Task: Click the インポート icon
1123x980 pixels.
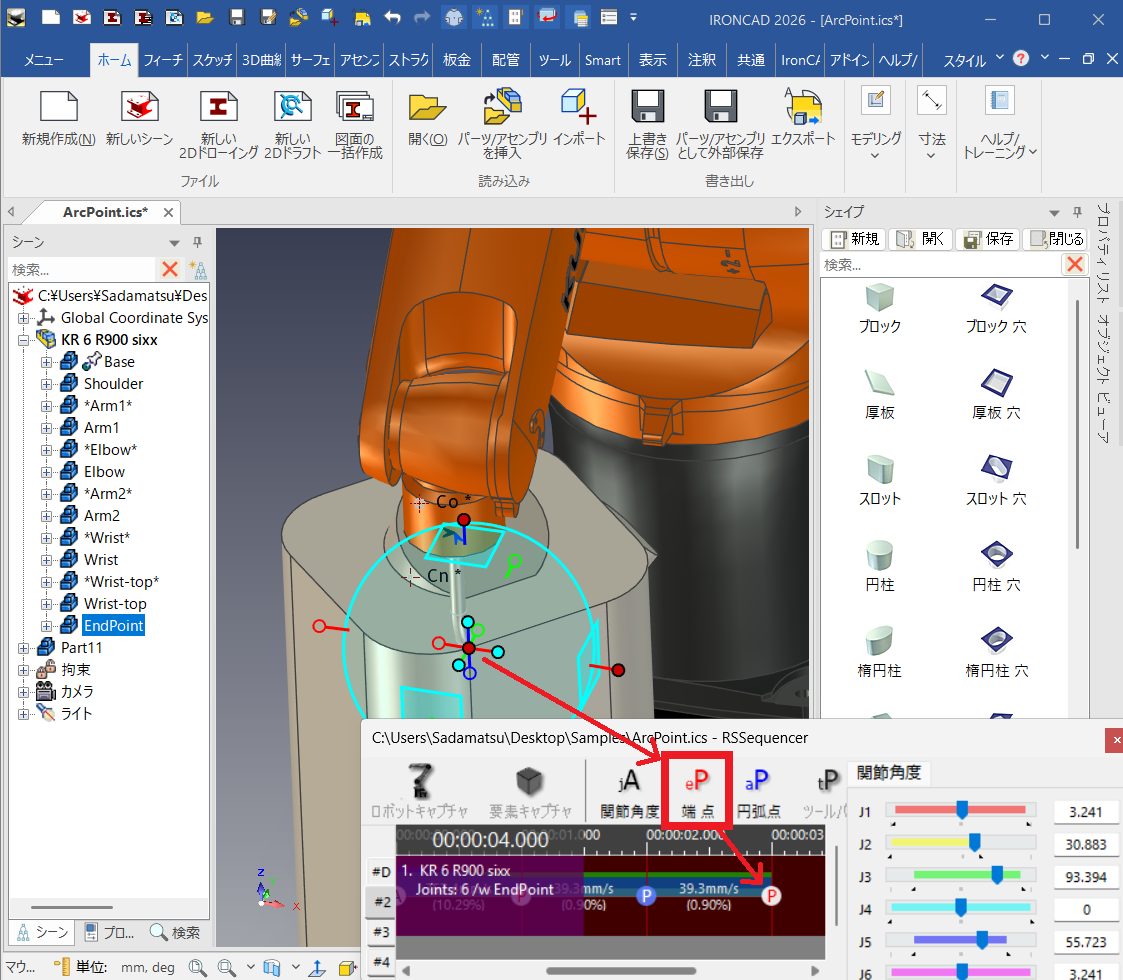Action: (x=579, y=106)
